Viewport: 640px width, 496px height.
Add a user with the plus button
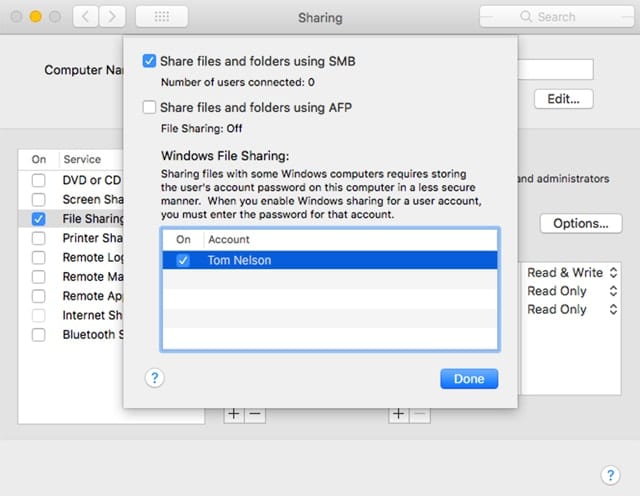tap(399, 414)
